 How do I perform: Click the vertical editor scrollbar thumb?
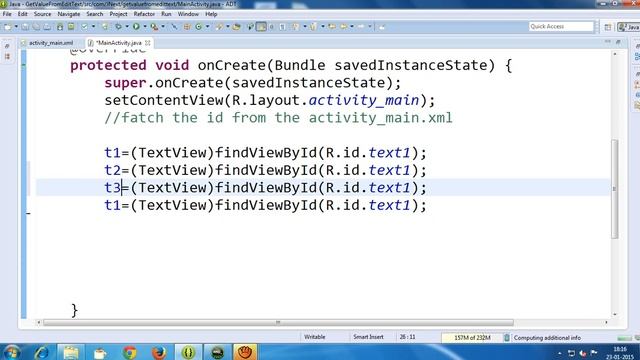coord(615,189)
